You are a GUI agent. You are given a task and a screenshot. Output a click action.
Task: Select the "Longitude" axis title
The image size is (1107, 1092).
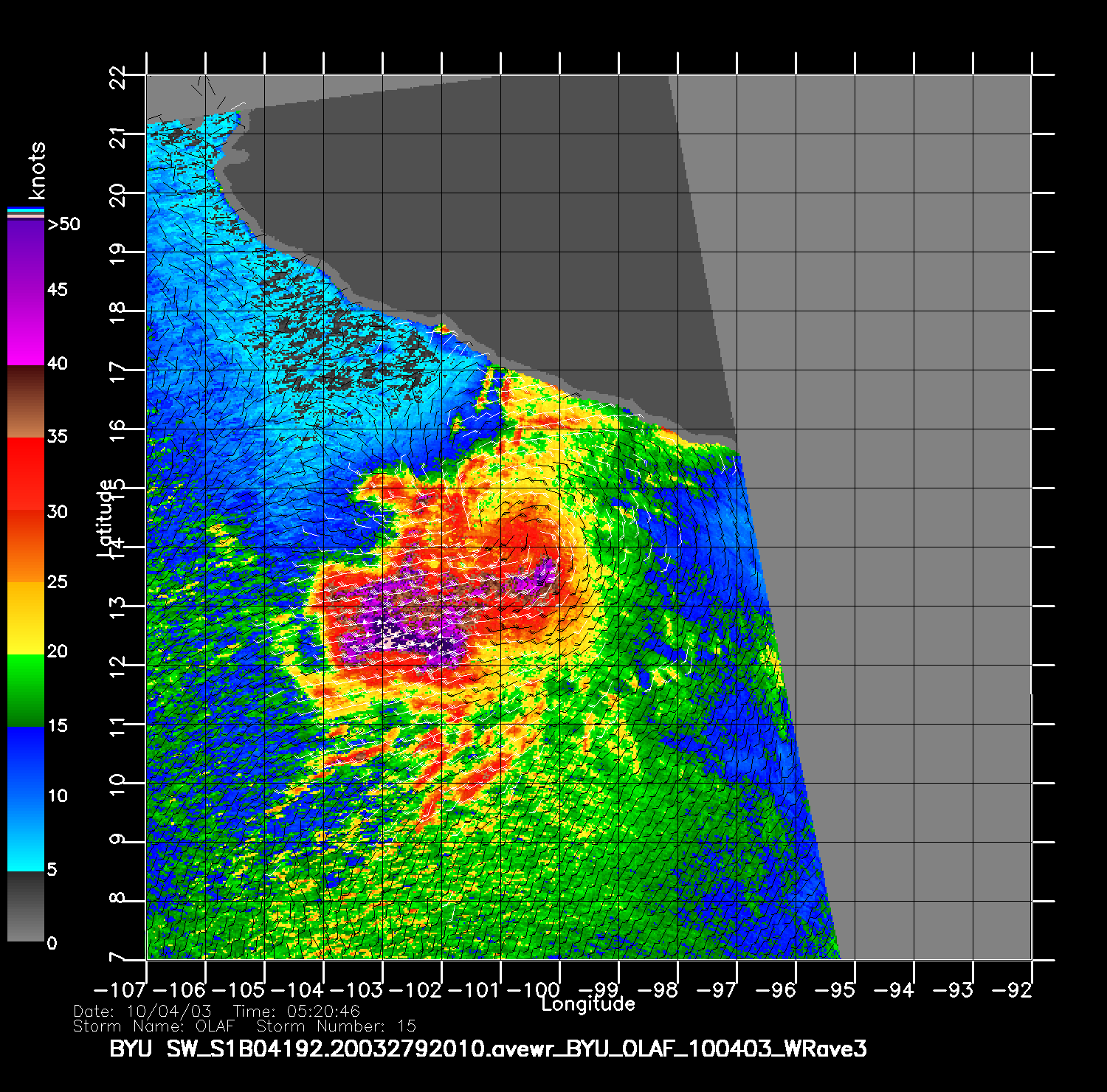pyautogui.click(x=588, y=1004)
